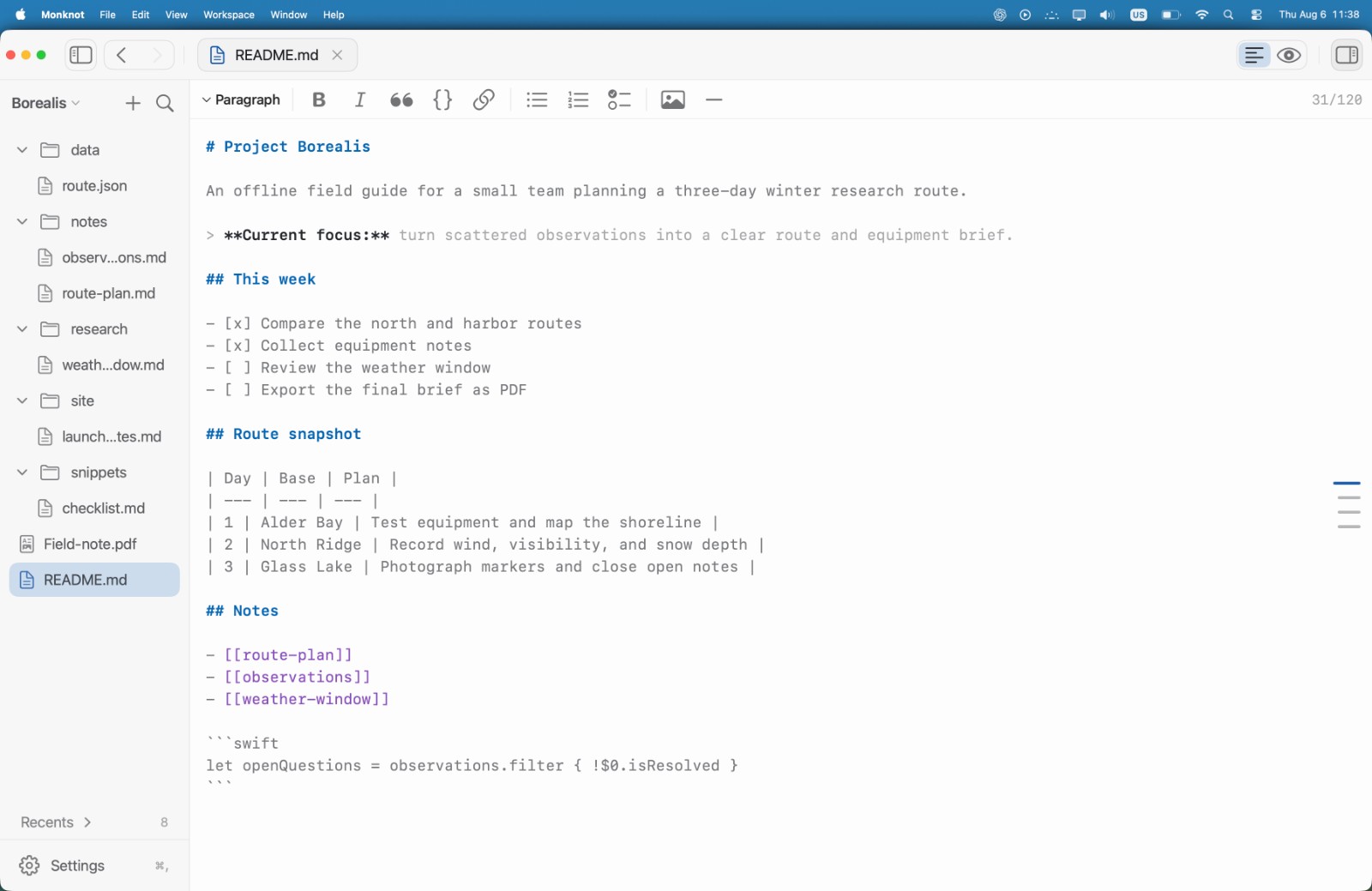Insert an image
The image size is (1372, 891).
point(673,99)
